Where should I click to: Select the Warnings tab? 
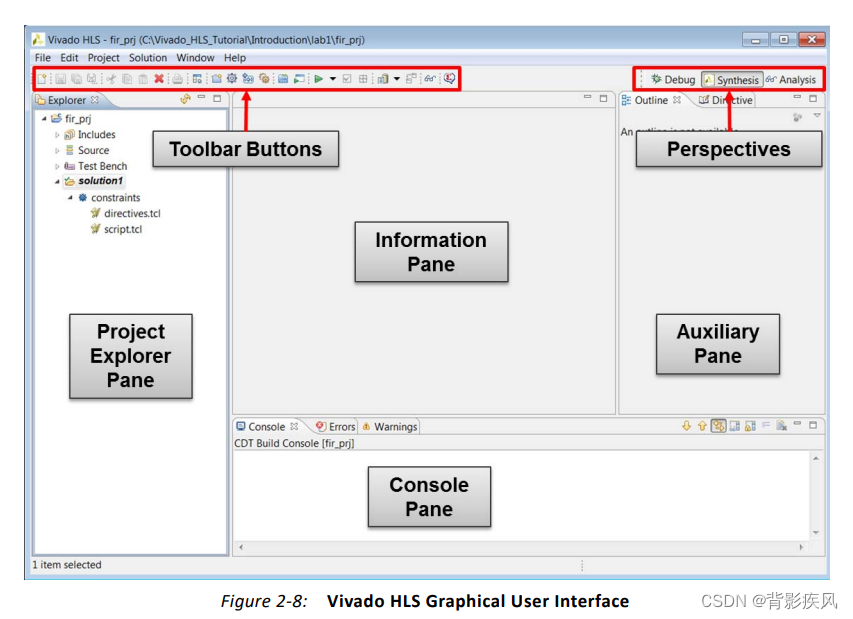click(390, 426)
